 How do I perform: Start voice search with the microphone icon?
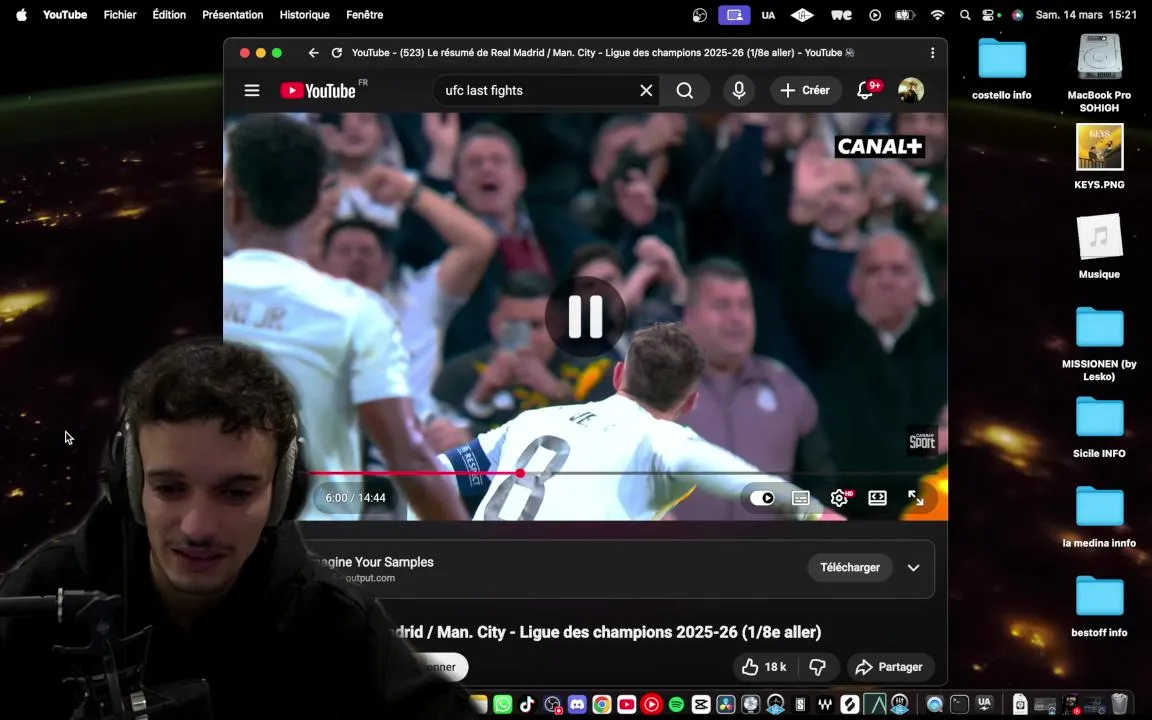pyautogui.click(x=739, y=90)
